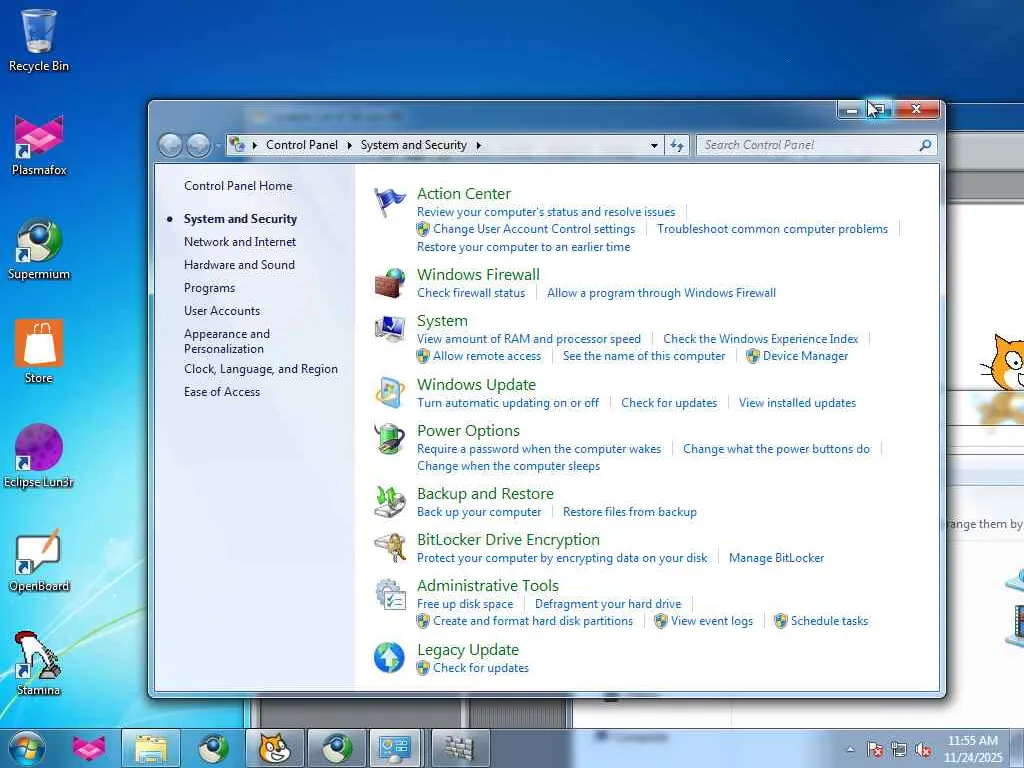1024x768 pixels.
Task: Click the Control Panel taskbar button
Action: point(395,748)
